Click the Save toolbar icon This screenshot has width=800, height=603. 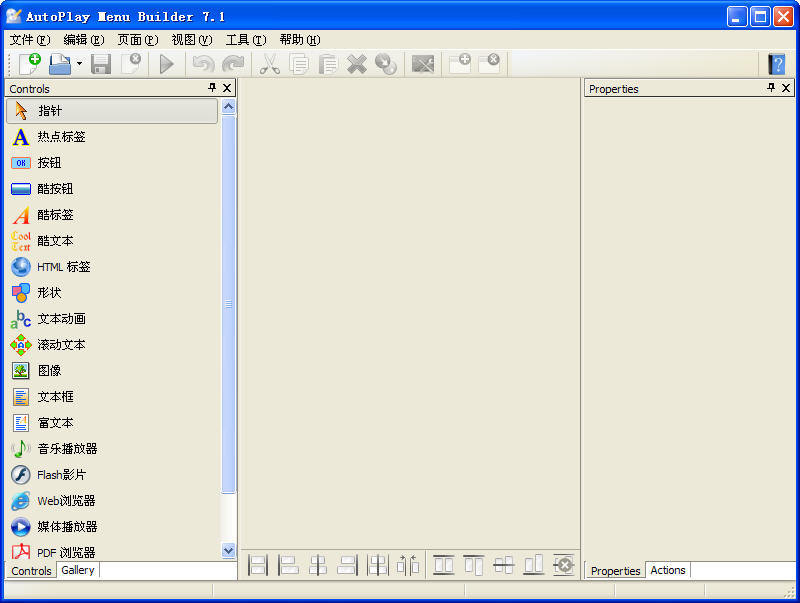coord(99,63)
